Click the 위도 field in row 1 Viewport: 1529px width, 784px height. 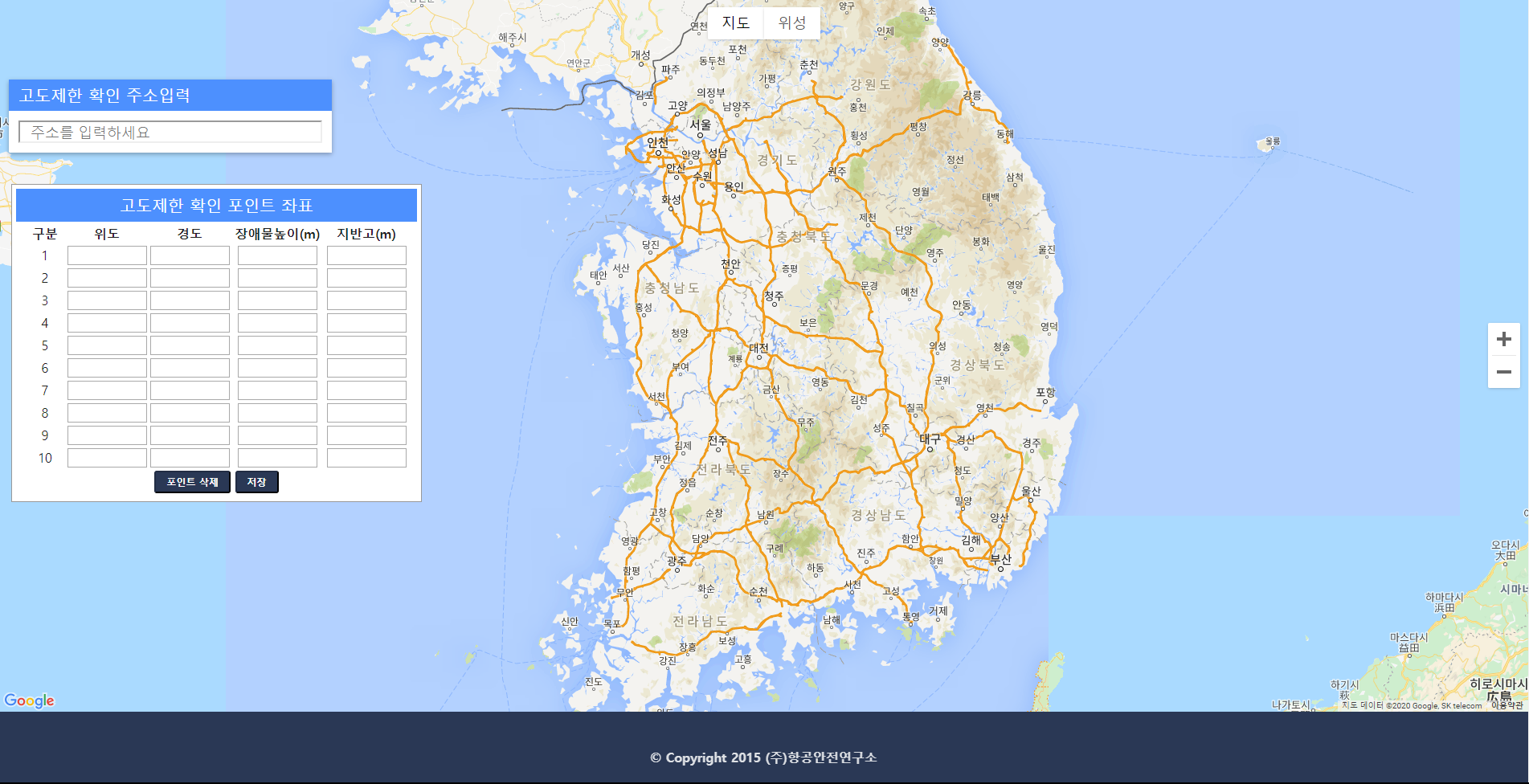pos(107,255)
